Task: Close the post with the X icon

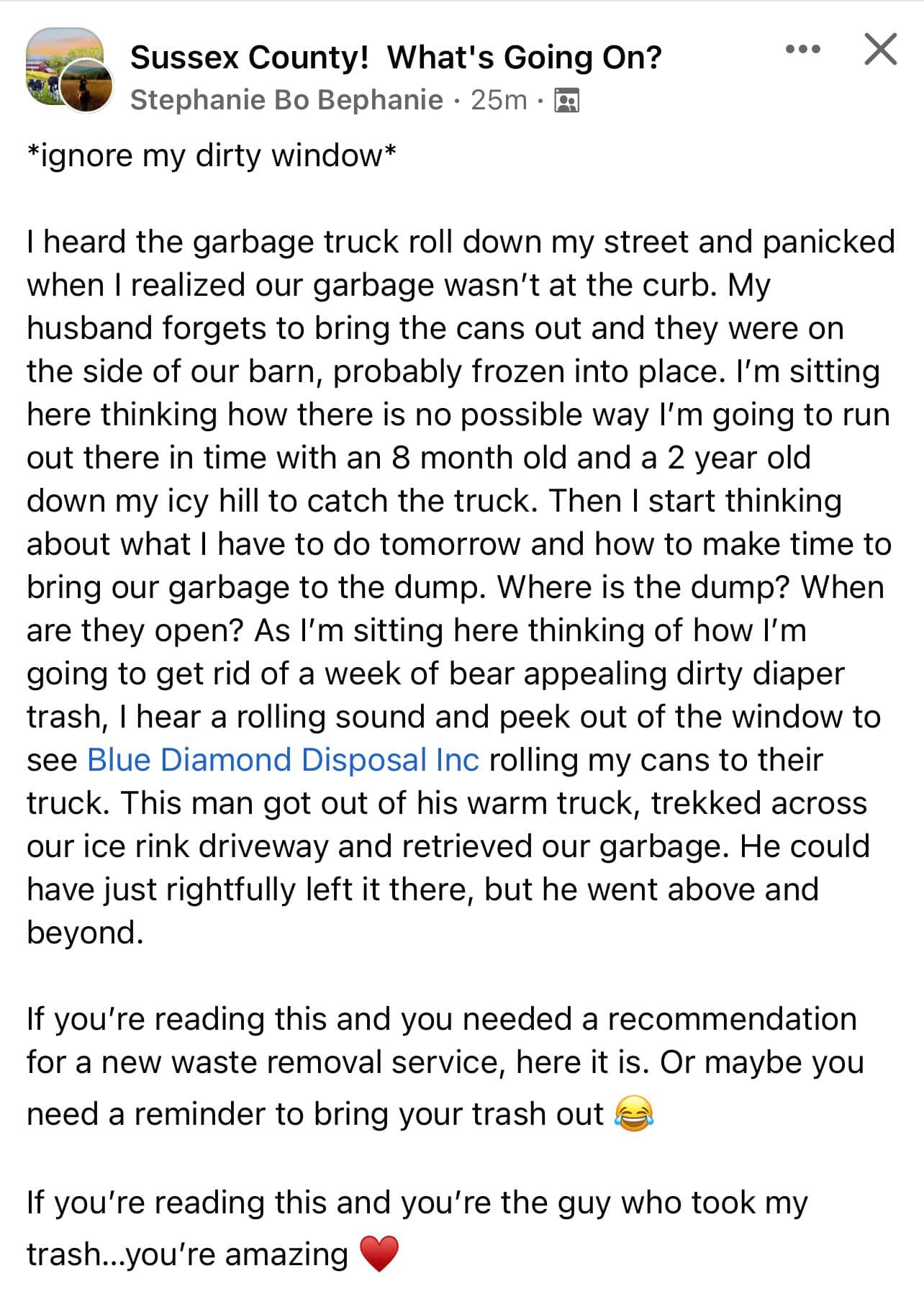Action: click(x=880, y=49)
